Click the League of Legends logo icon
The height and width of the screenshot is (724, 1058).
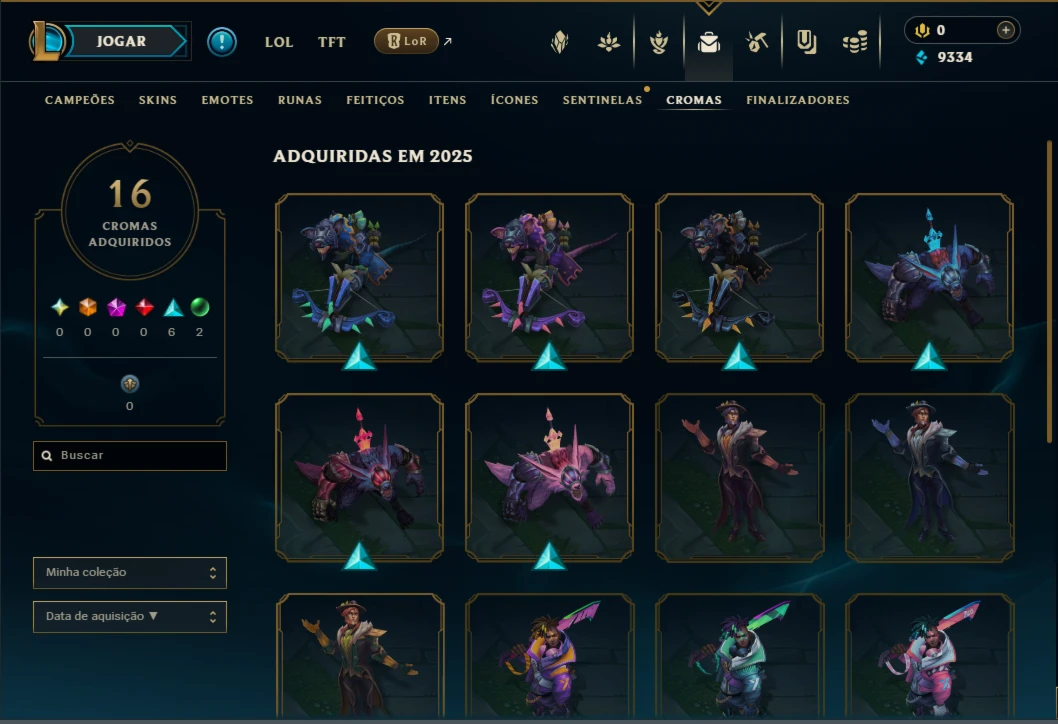(46, 41)
